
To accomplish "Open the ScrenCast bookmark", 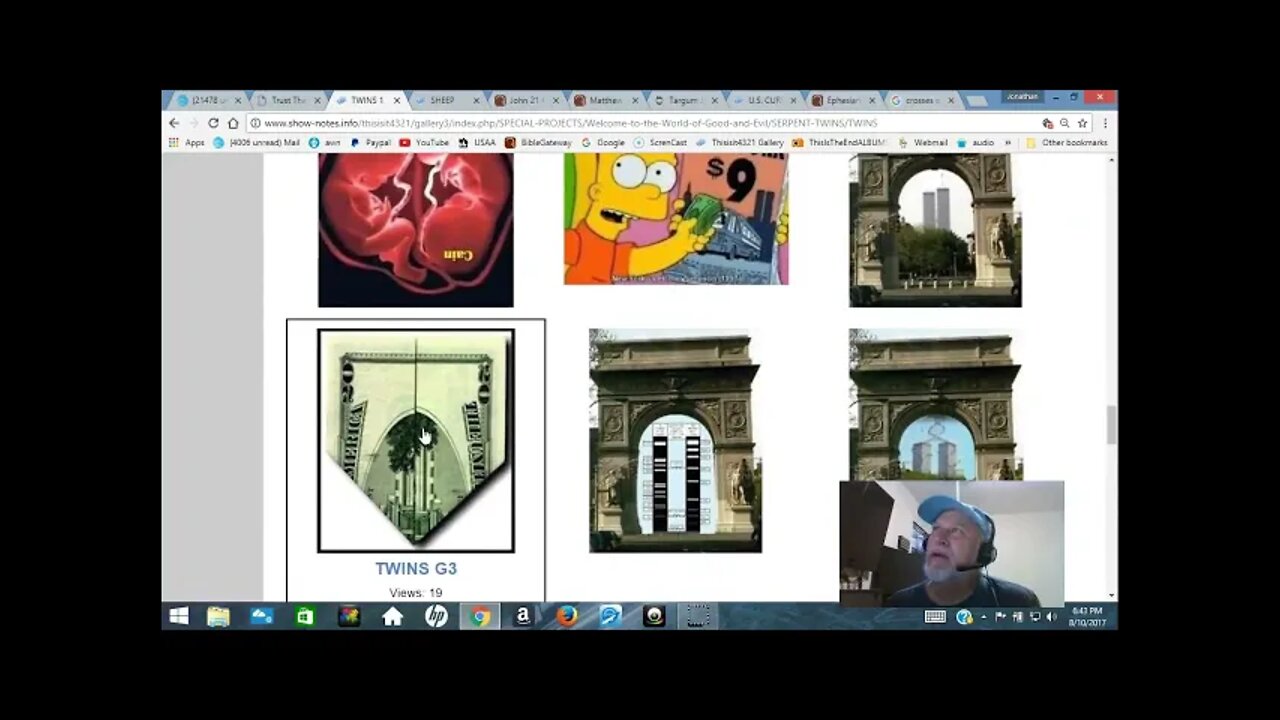I will [660, 143].
